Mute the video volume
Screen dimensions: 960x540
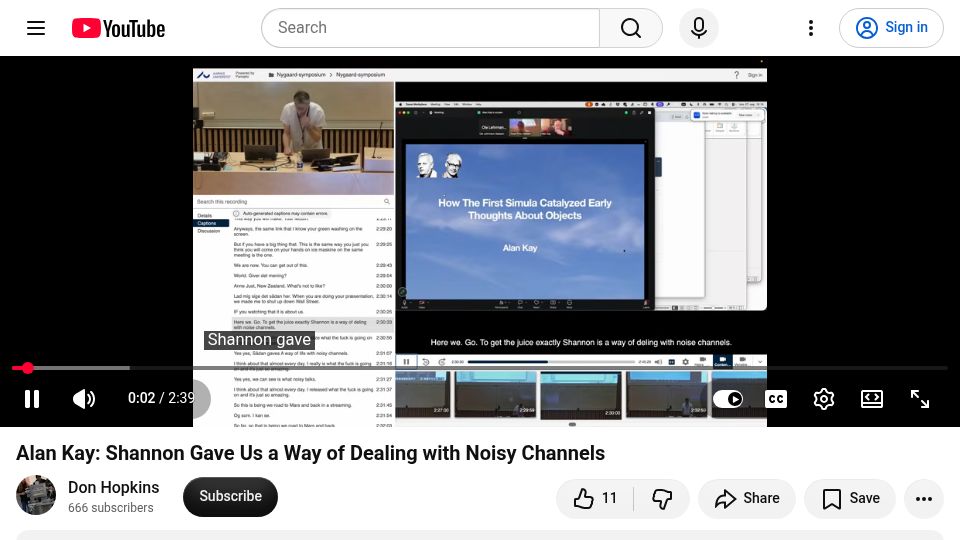pos(84,399)
